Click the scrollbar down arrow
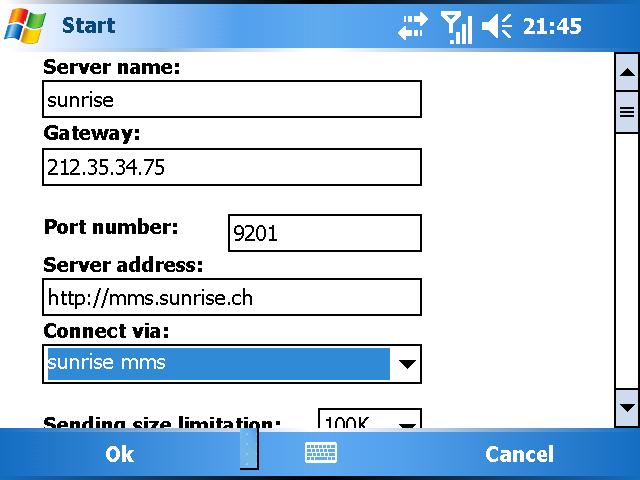This screenshot has height=480, width=640. point(627,408)
